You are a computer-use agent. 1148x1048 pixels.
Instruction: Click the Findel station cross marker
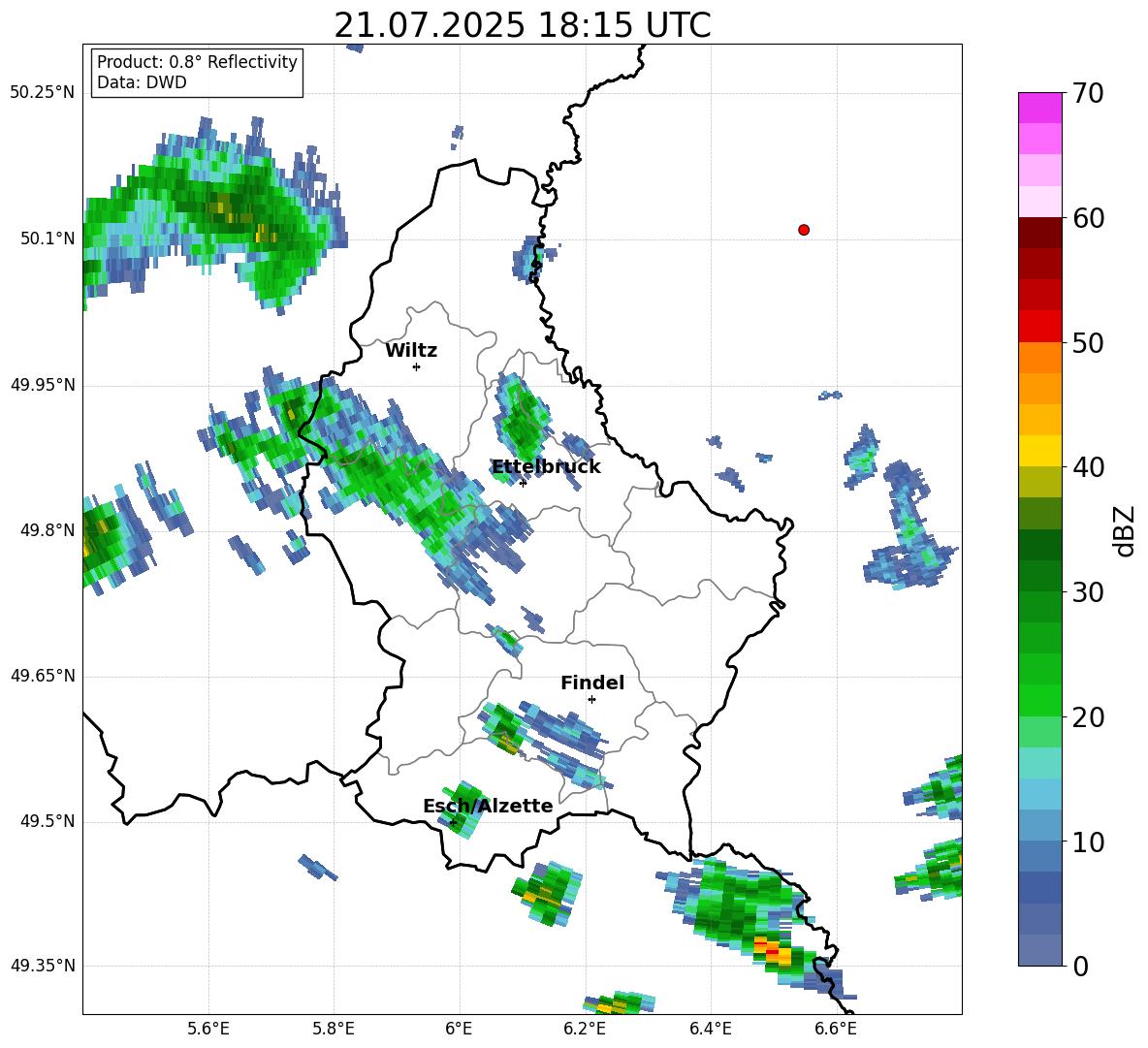pyautogui.click(x=591, y=700)
